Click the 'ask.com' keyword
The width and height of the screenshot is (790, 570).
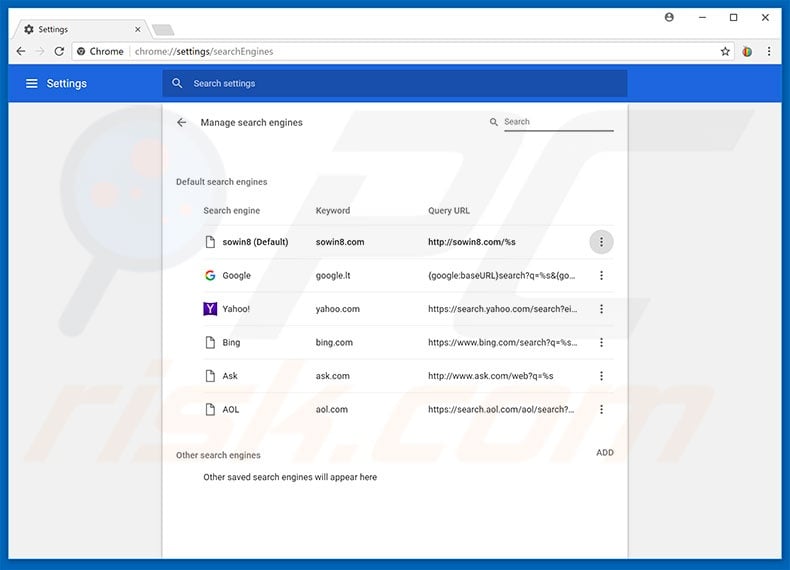333,376
